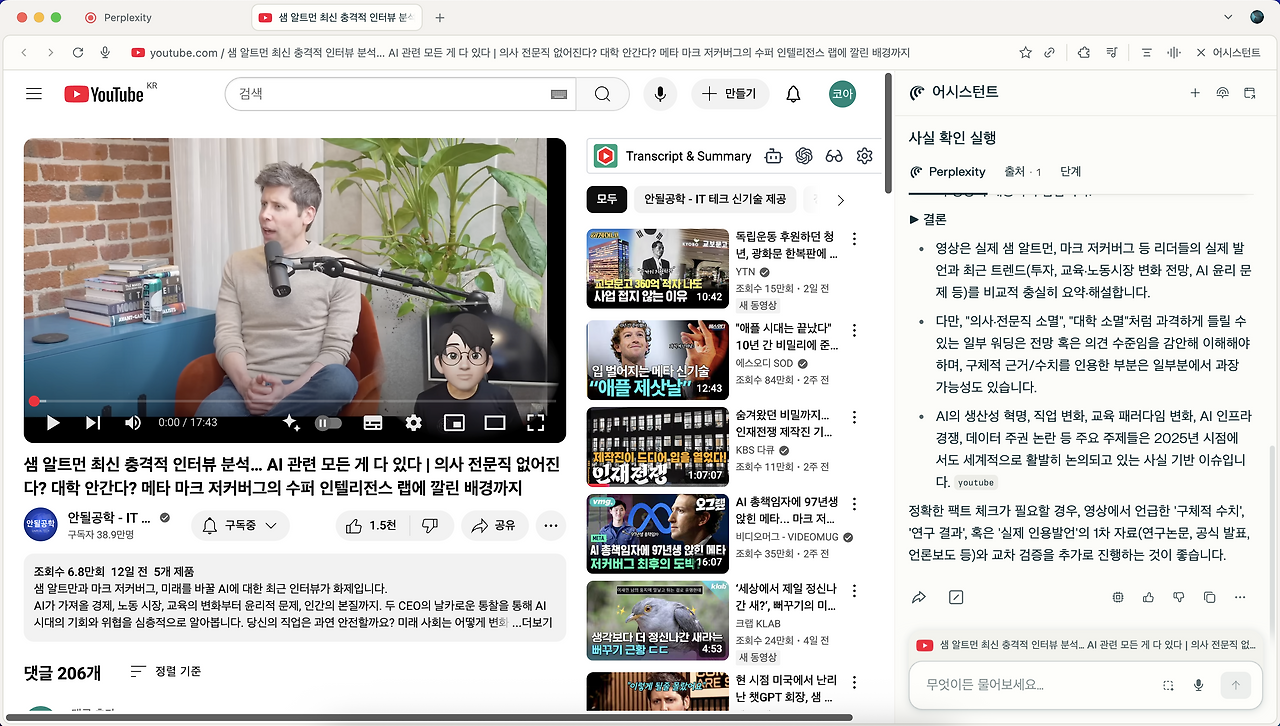Start YouTube voice search with the microphone
The image size is (1280, 726).
[x=660, y=94]
